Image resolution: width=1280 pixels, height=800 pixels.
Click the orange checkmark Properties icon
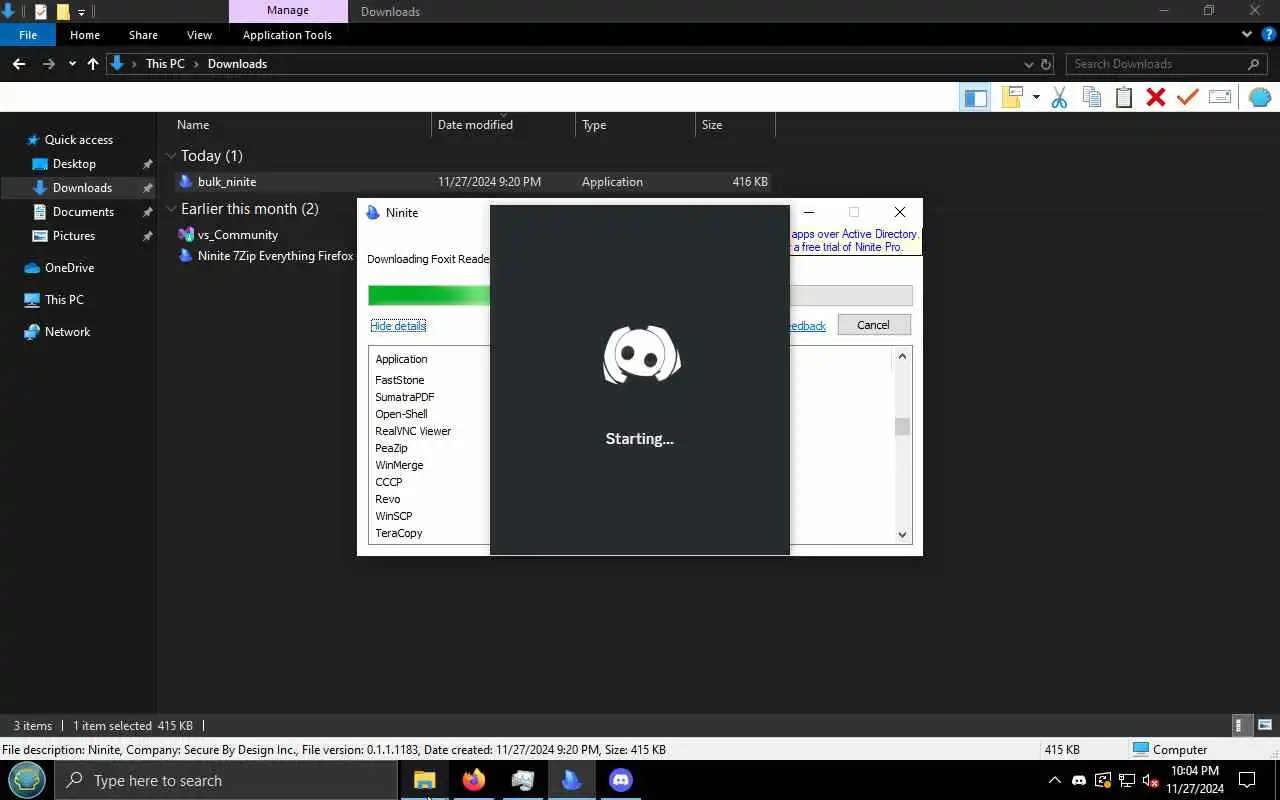click(1188, 97)
